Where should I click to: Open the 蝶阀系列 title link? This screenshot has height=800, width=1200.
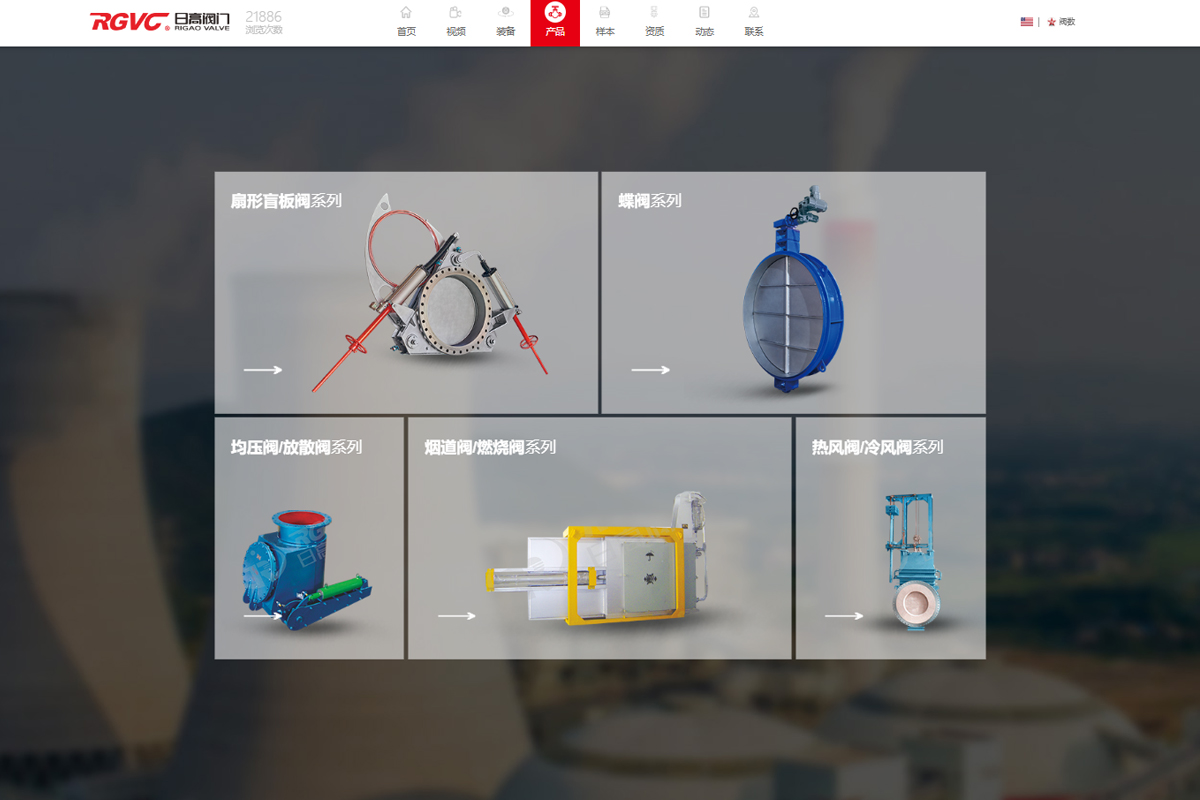pyautogui.click(x=650, y=201)
